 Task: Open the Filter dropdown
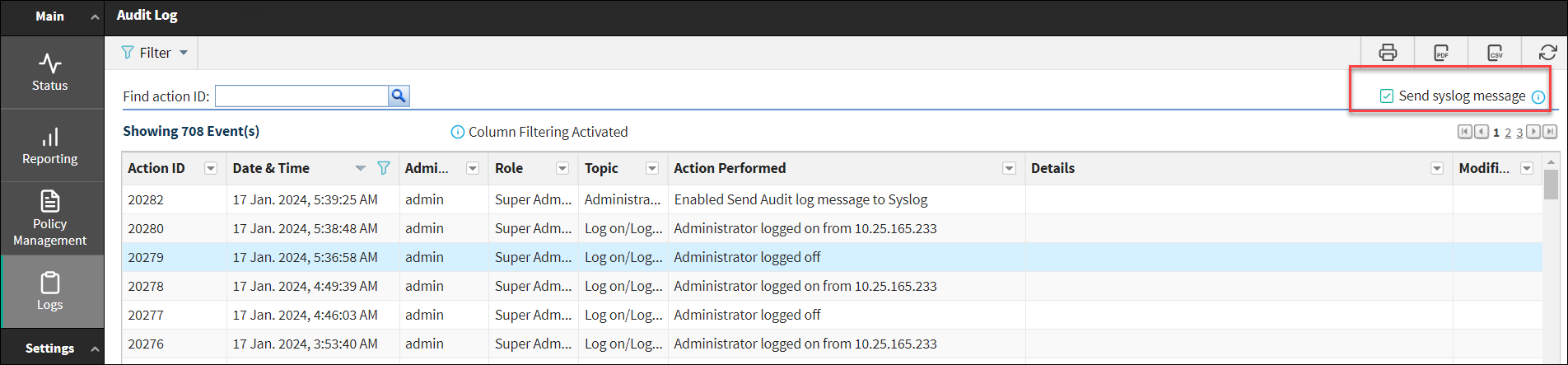(x=155, y=53)
